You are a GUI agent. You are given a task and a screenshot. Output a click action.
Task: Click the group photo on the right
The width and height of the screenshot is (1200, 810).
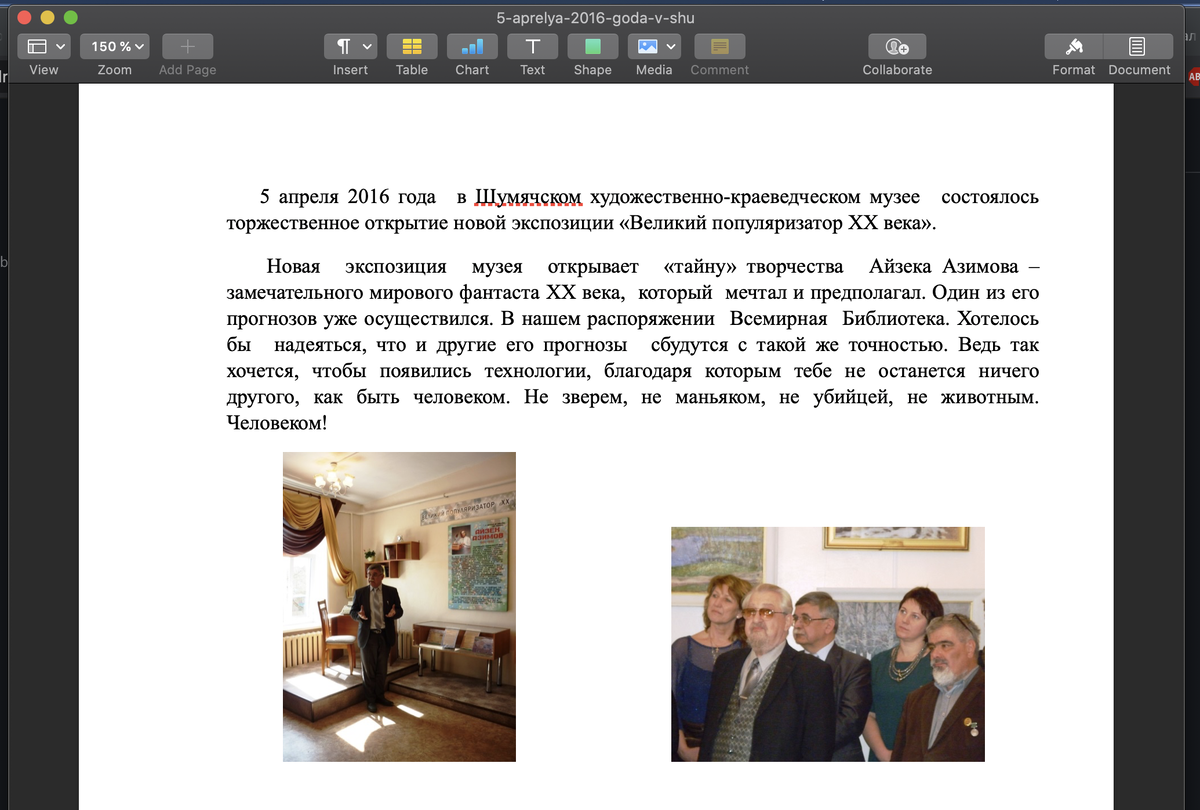pos(827,644)
